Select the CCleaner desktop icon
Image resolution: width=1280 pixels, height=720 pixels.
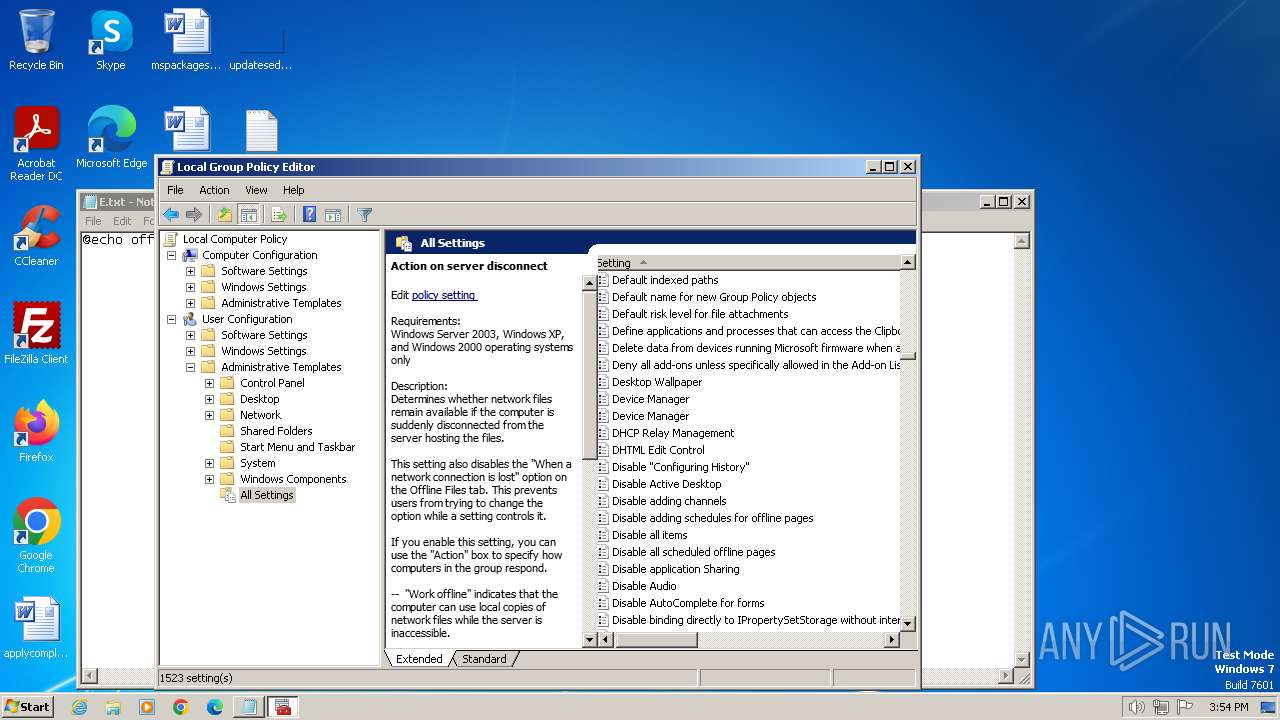tap(36, 237)
